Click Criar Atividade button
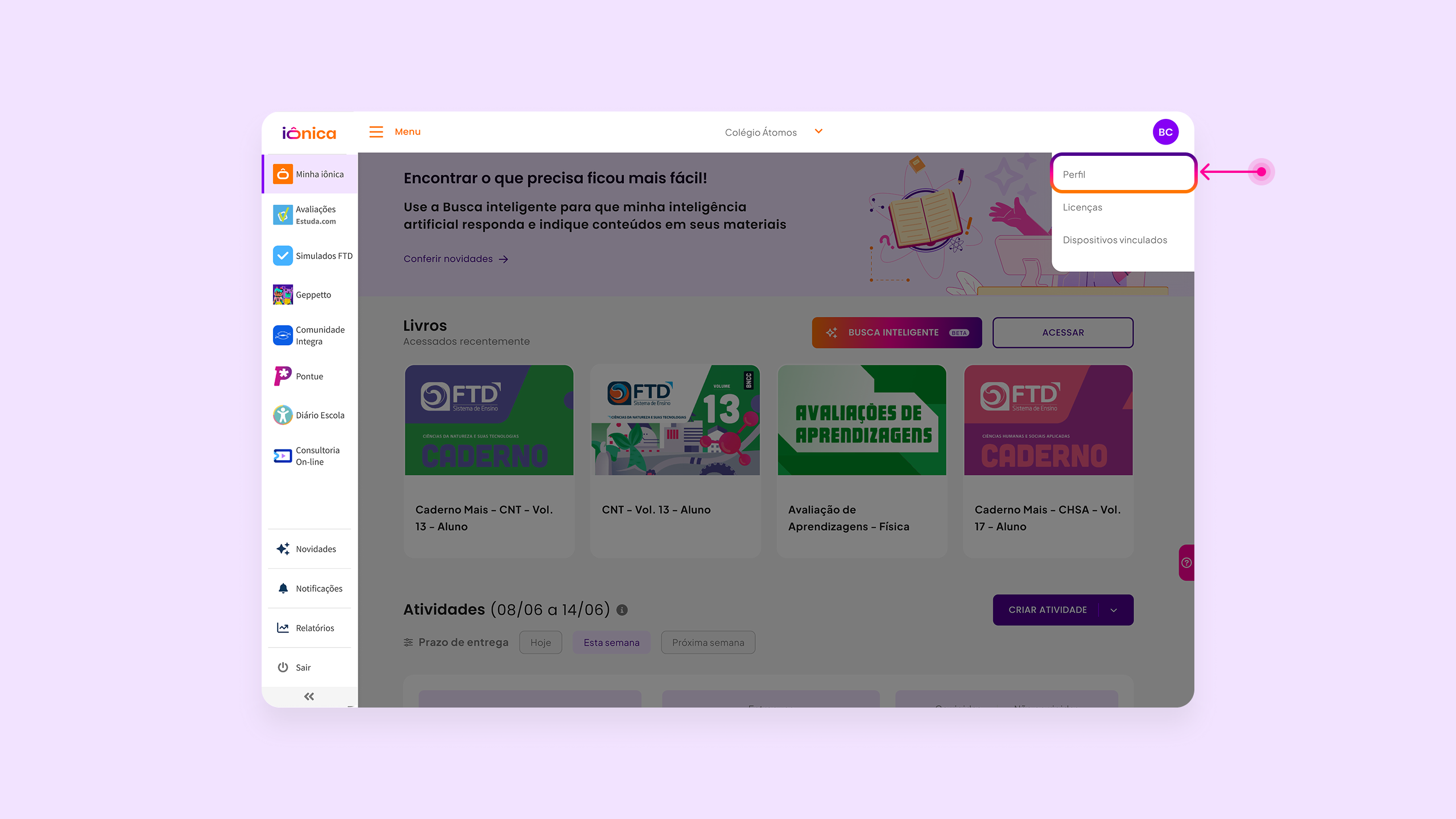This screenshot has width=1456, height=819. pyautogui.click(x=1047, y=610)
